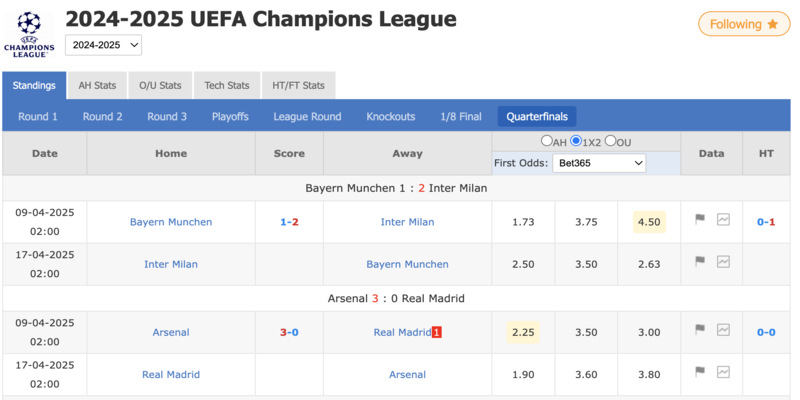Click the flag icon in the 17-04 Inter Milan row
Viewport: 800px width, 400px height.
click(x=700, y=262)
